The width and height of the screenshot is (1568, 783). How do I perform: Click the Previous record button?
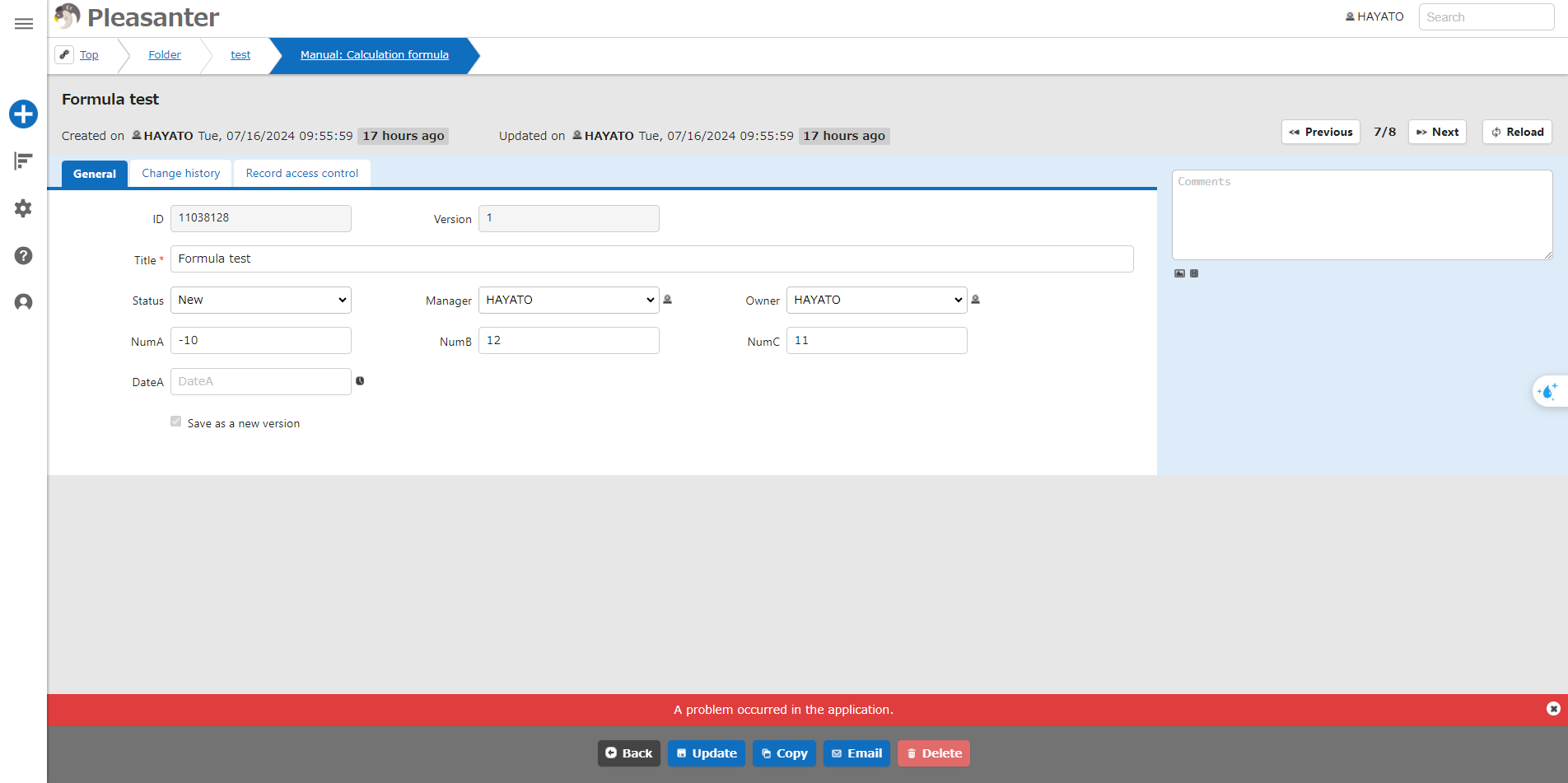tap(1321, 132)
